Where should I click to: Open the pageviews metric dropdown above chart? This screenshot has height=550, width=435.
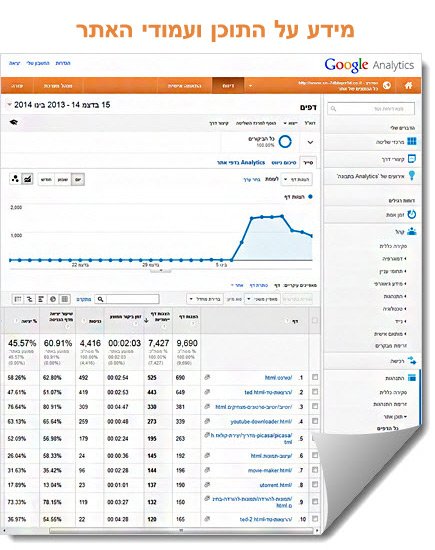point(297,179)
